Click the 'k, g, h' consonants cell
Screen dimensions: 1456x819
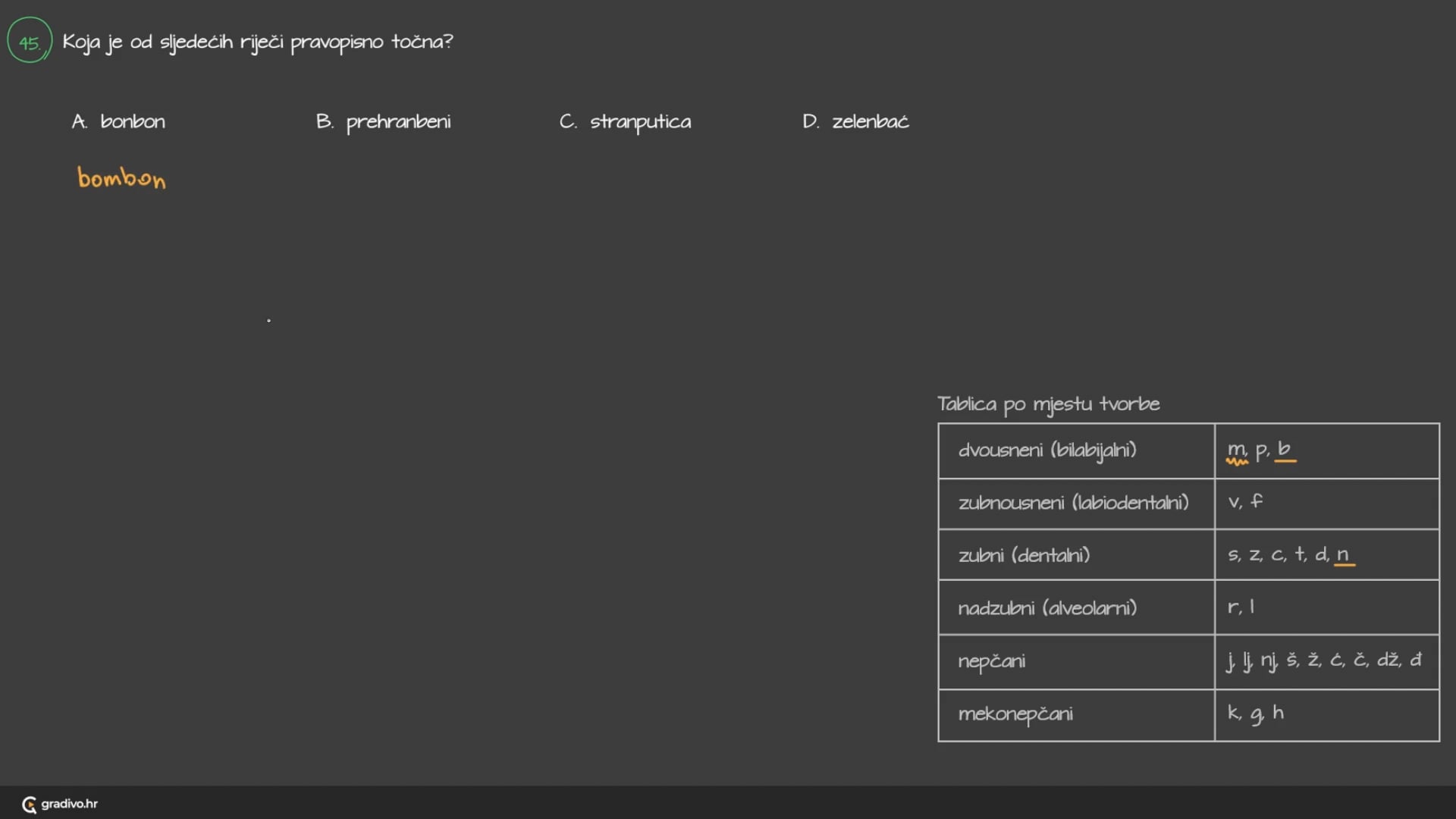(x=1256, y=714)
